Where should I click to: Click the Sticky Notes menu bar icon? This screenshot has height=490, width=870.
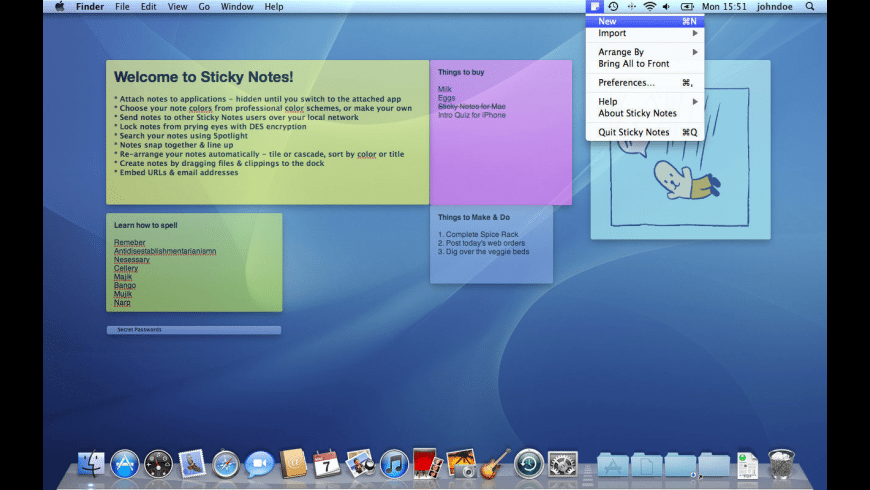[x=595, y=7]
